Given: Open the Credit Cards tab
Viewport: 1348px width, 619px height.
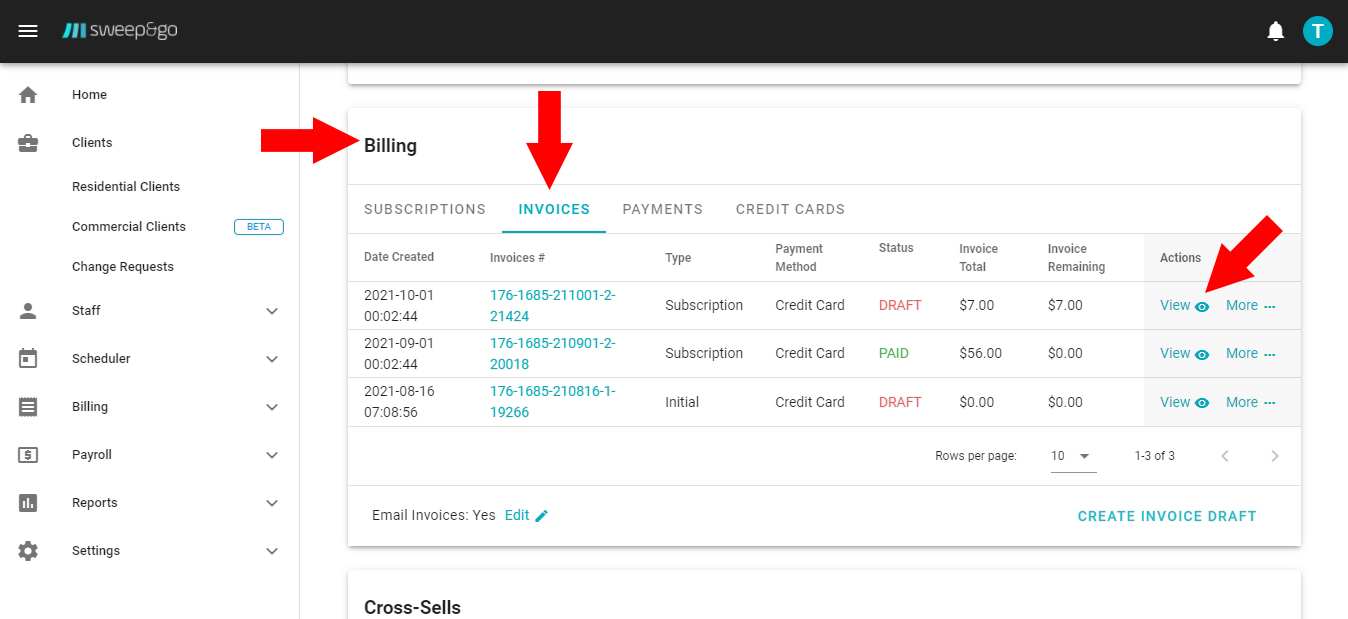Looking at the screenshot, I should [790, 209].
